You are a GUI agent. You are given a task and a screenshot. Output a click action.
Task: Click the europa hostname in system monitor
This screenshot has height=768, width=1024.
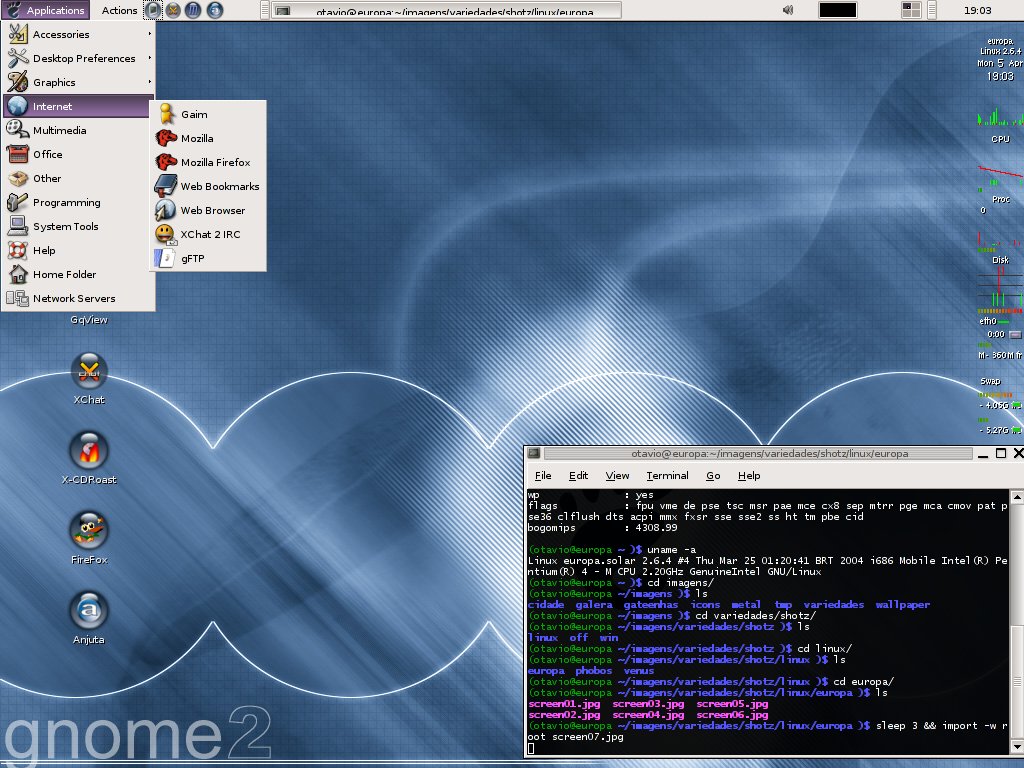(1000, 40)
